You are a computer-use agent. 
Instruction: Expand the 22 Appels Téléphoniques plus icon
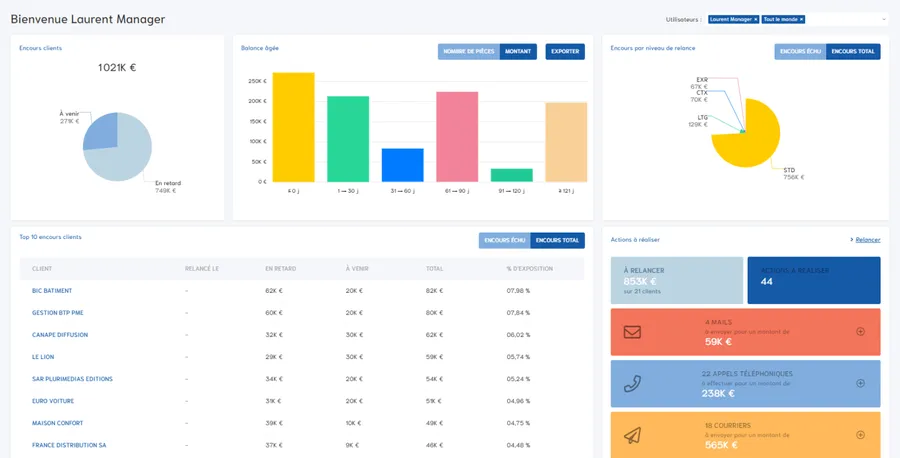[860, 383]
